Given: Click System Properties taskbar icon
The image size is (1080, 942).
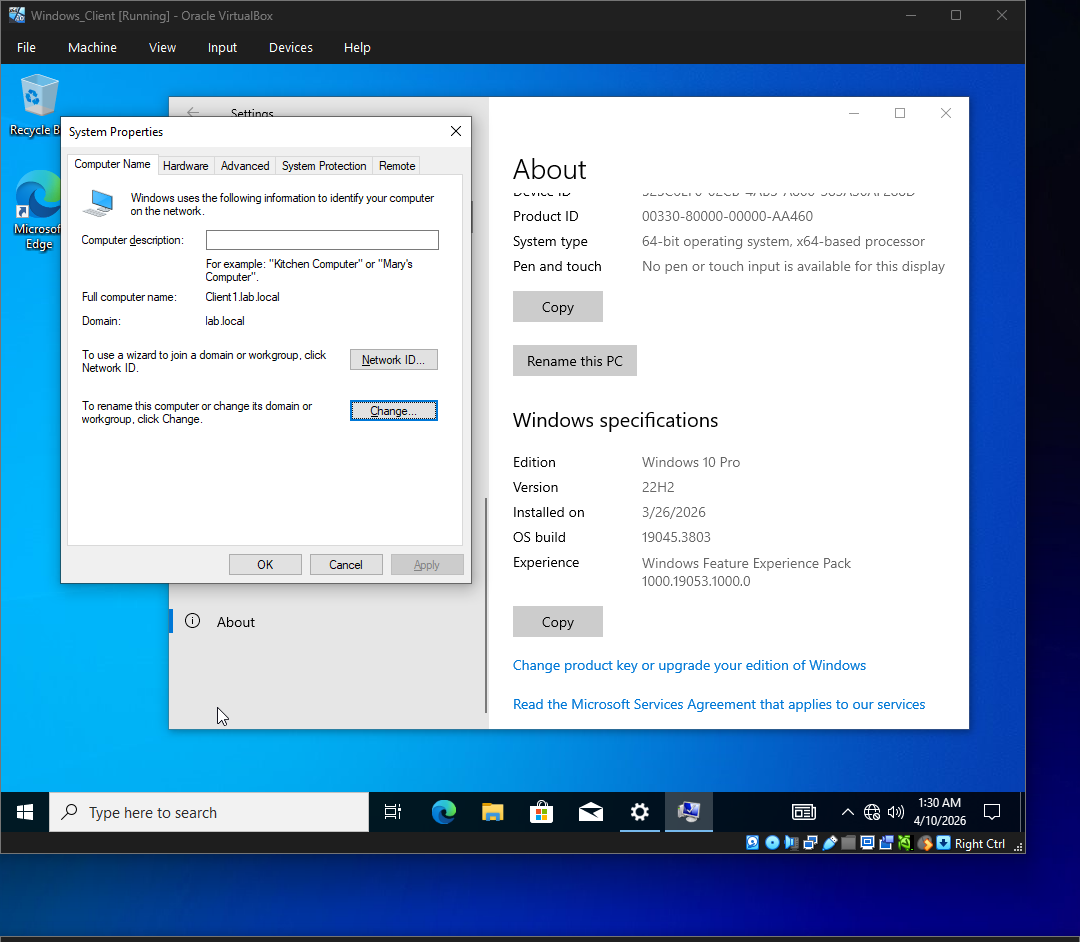Looking at the screenshot, I should pyautogui.click(x=689, y=813).
